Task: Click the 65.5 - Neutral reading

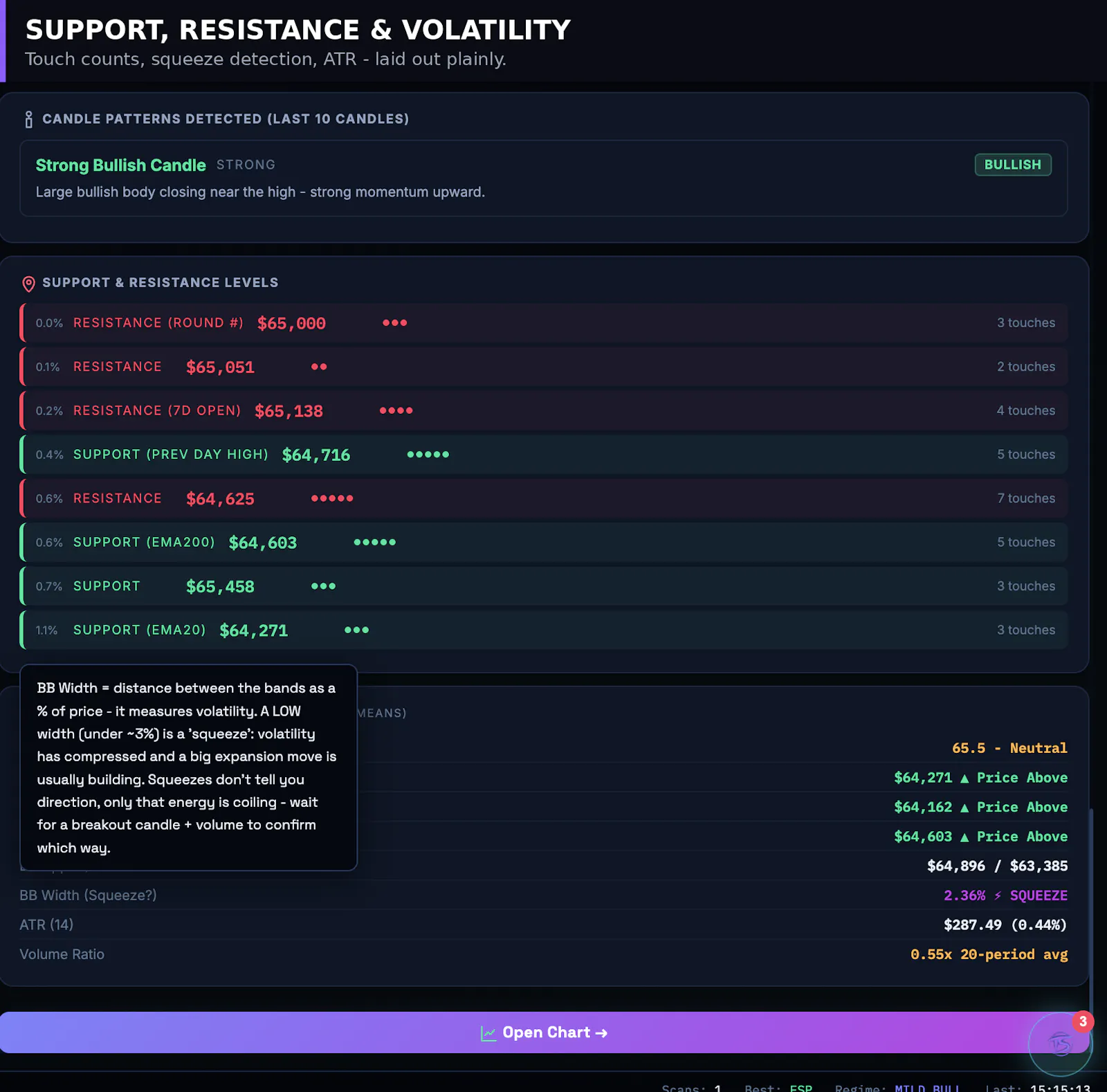Action: (x=1009, y=748)
